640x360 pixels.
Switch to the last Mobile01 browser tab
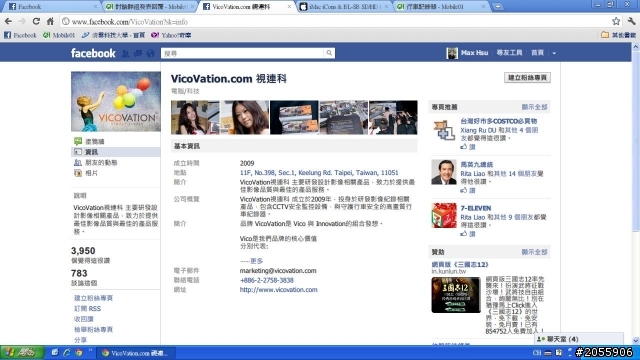pos(442,7)
